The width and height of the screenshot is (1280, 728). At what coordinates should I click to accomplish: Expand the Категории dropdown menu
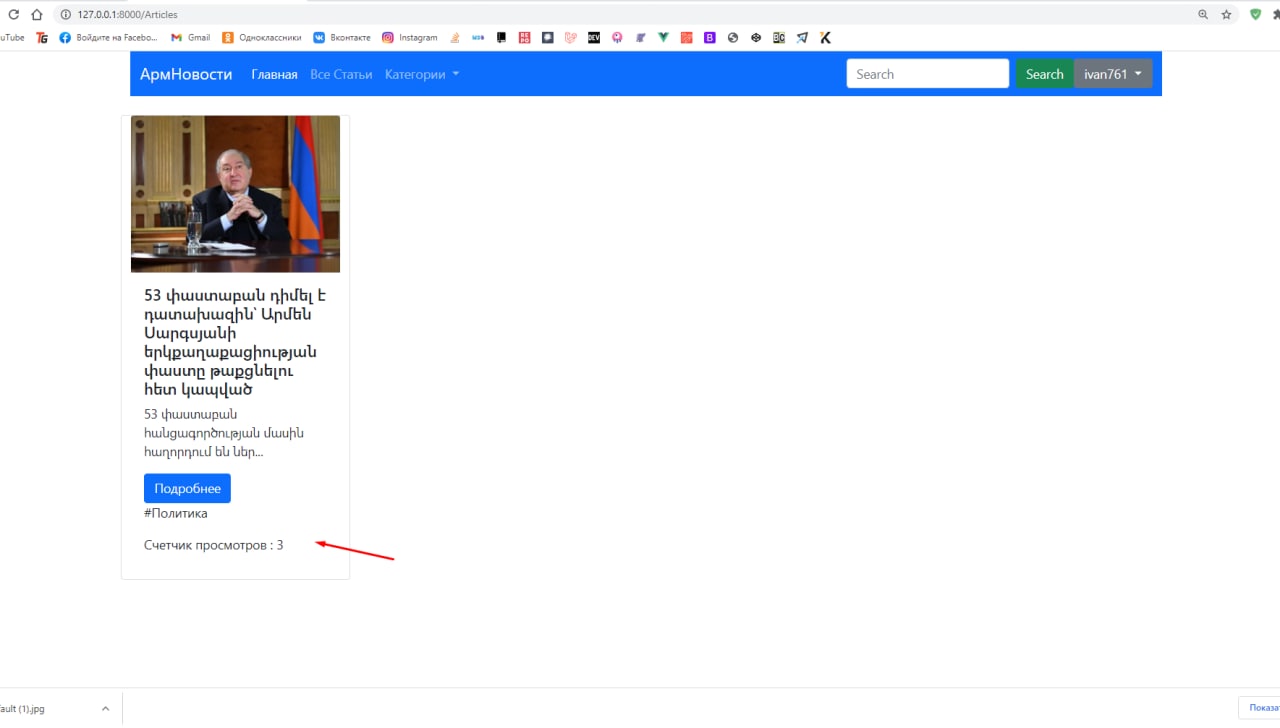tap(421, 74)
